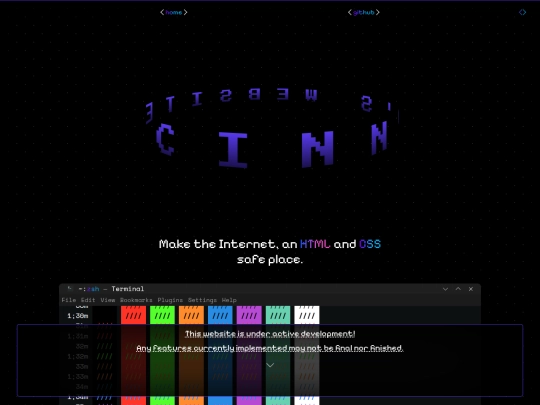Click the orange color block in the 1;30m row
Screen dimensions: 540x405
191,315
